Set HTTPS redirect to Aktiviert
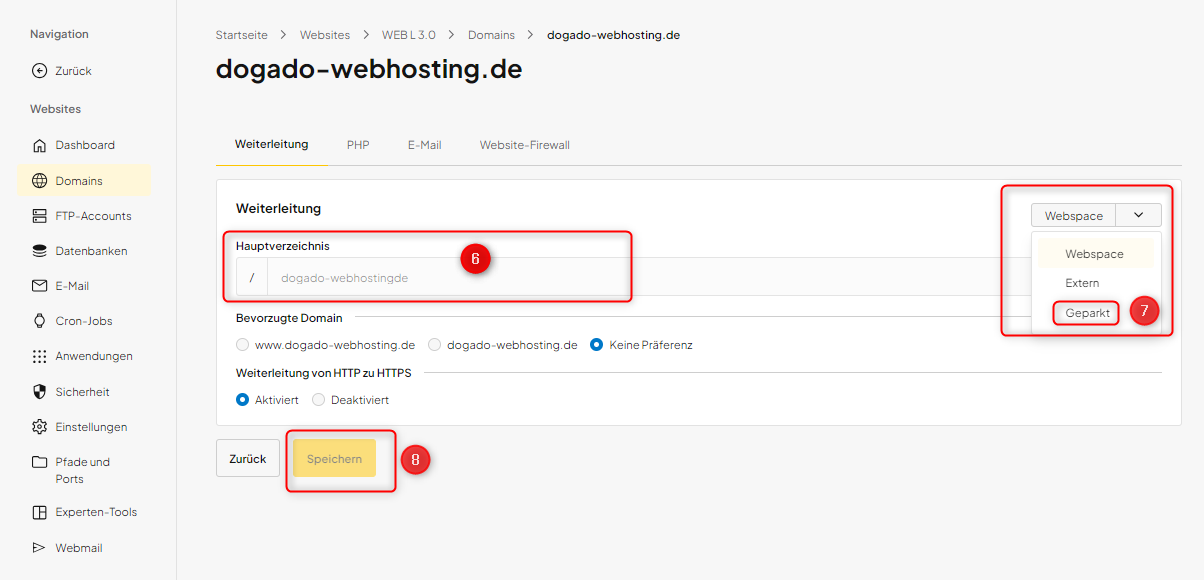This screenshot has width=1204, height=580. tap(243, 400)
